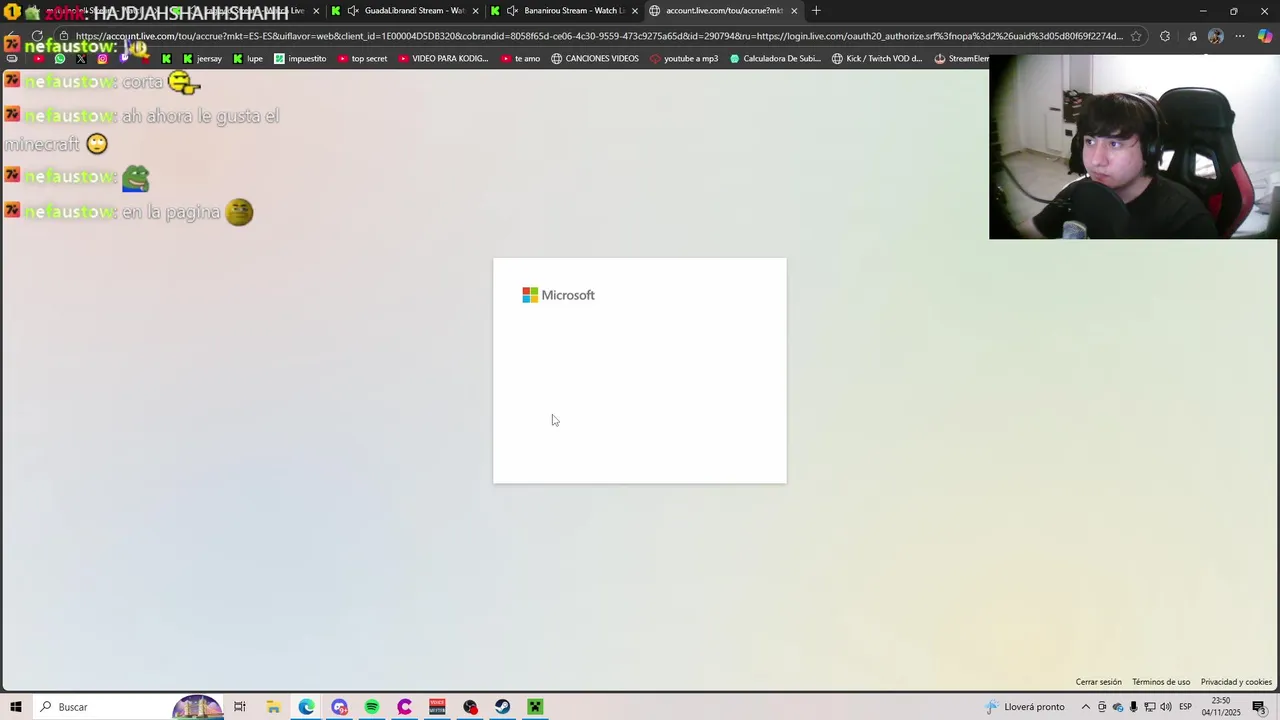The height and width of the screenshot is (720, 1280).
Task: Open the VIDEO PARA KODIG bookmark
Action: [443, 59]
